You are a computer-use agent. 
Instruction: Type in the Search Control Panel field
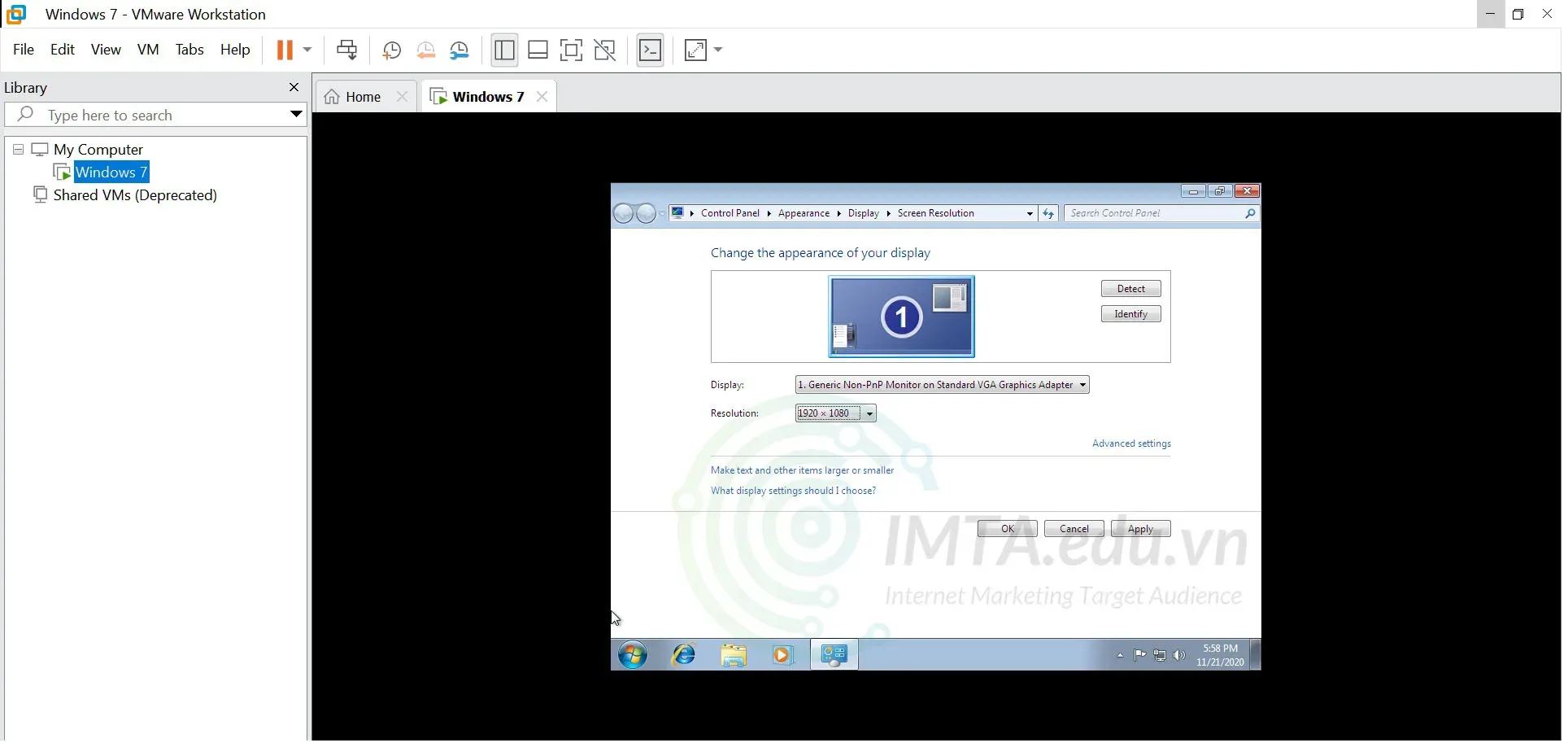click(1155, 213)
